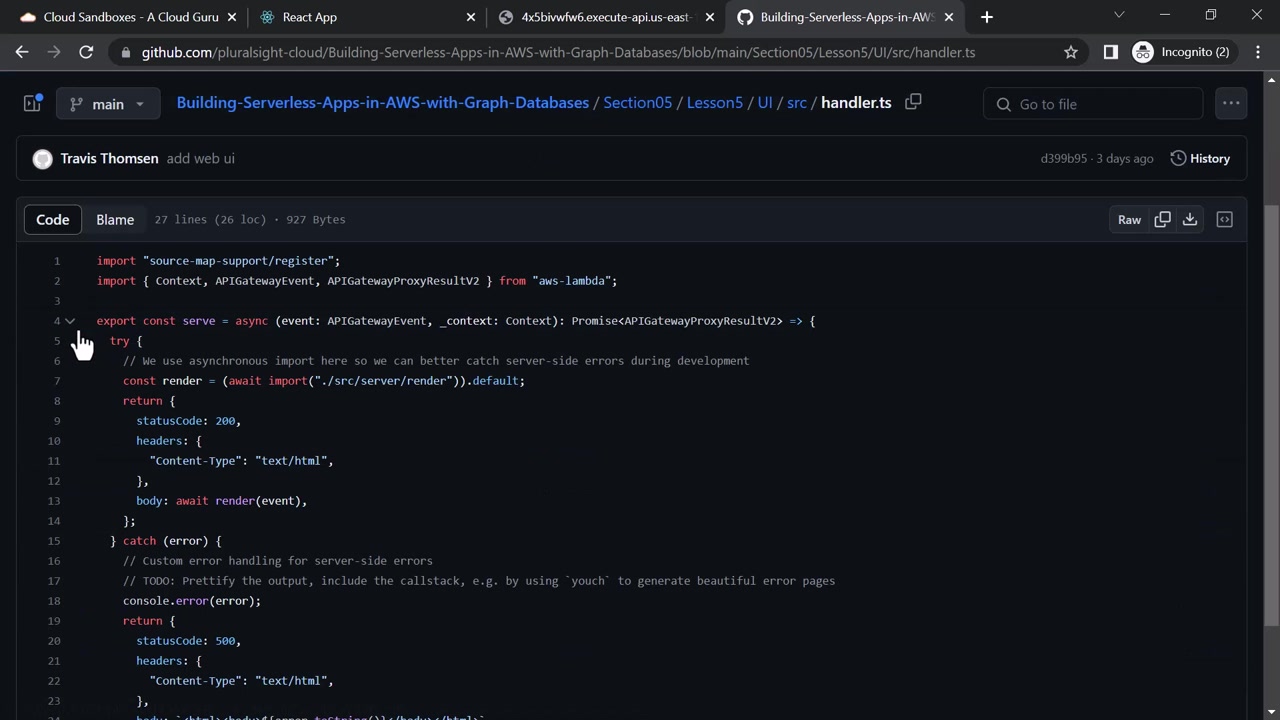Open the Section05 breadcrumb link

[637, 103]
